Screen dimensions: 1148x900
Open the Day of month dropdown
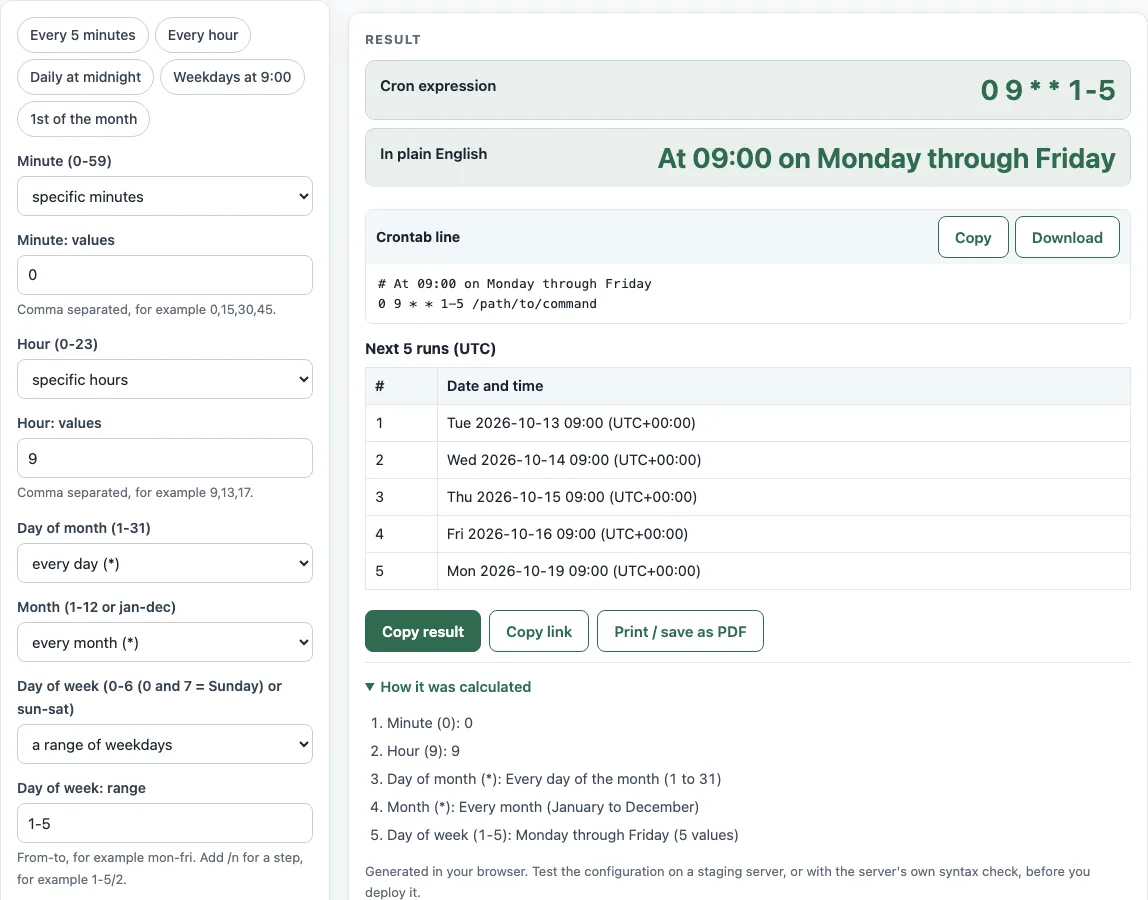(x=165, y=563)
